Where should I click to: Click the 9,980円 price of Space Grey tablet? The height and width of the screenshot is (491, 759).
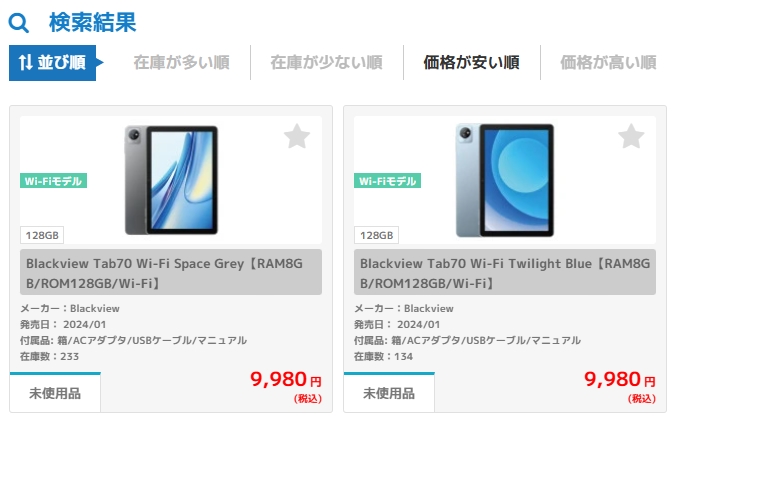[x=286, y=380]
